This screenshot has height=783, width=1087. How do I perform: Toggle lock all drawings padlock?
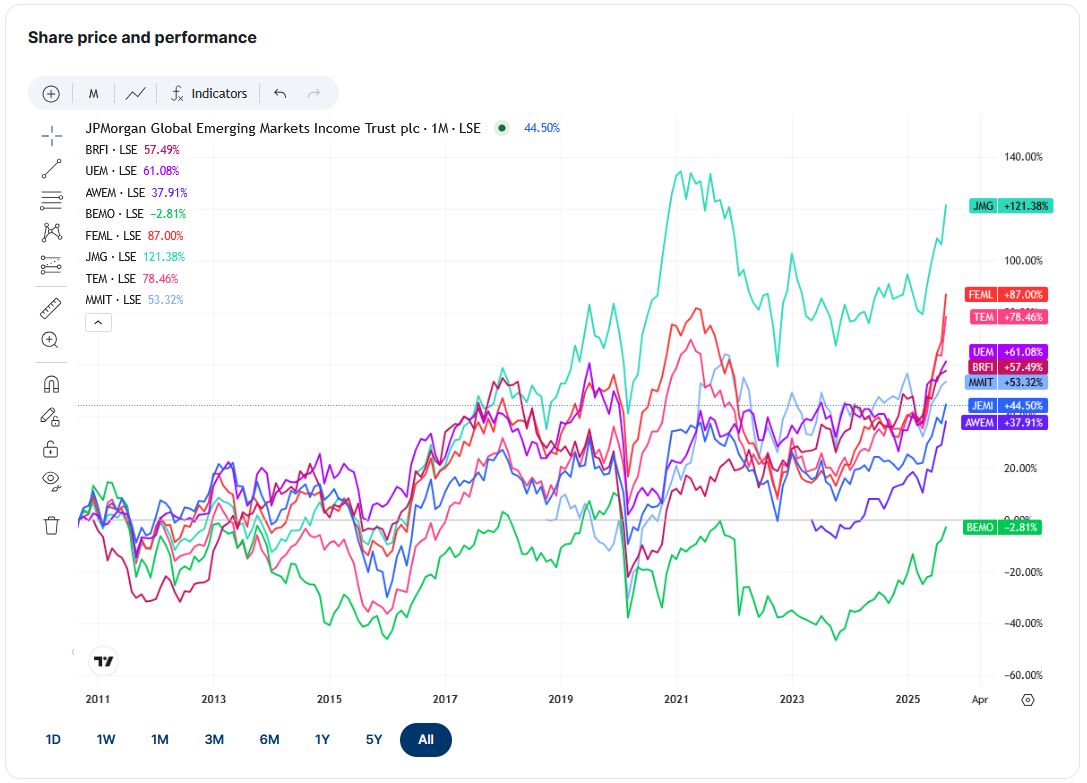point(51,449)
